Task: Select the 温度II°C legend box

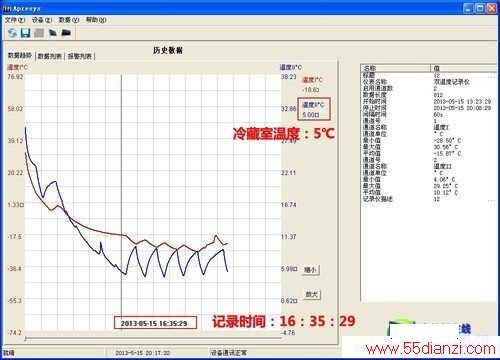Action: [314, 109]
